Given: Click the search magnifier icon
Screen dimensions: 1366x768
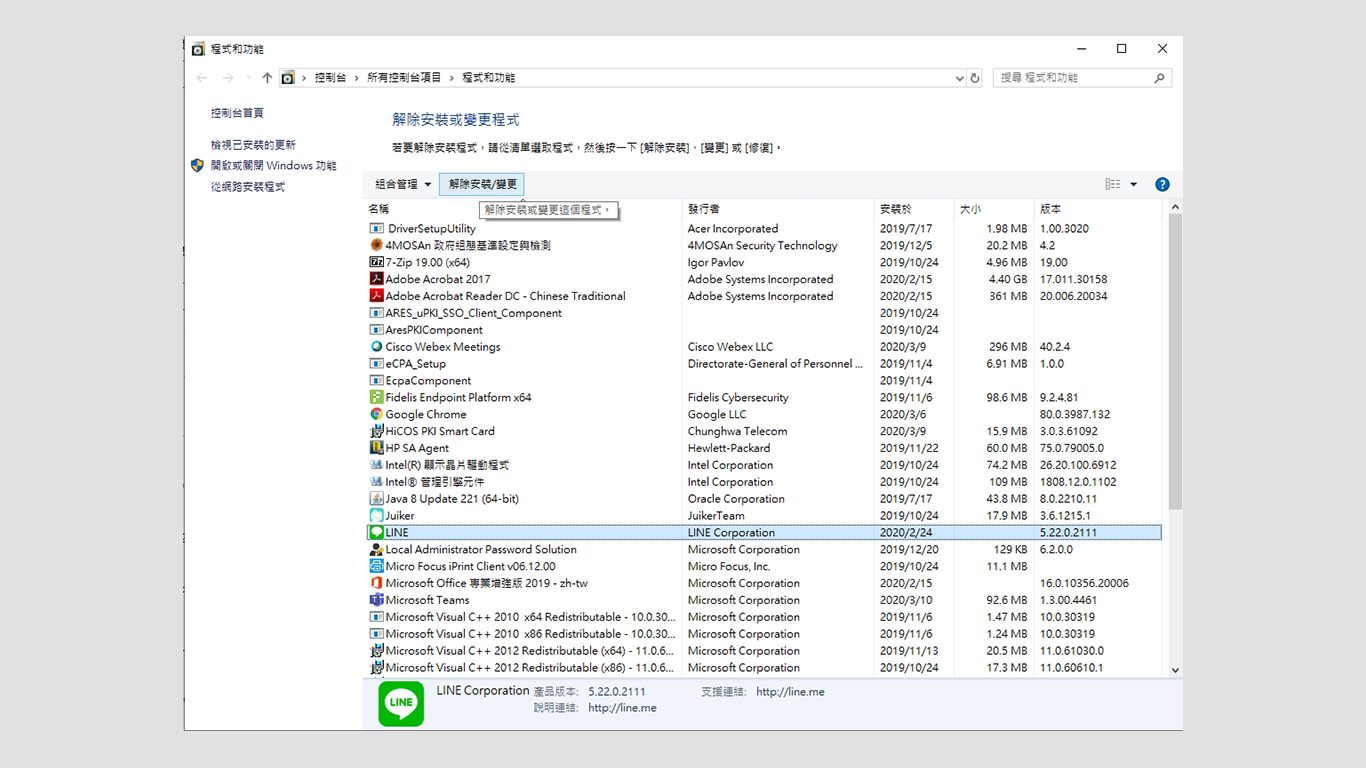Looking at the screenshot, I should pyautogui.click(x=1159, y=78).
